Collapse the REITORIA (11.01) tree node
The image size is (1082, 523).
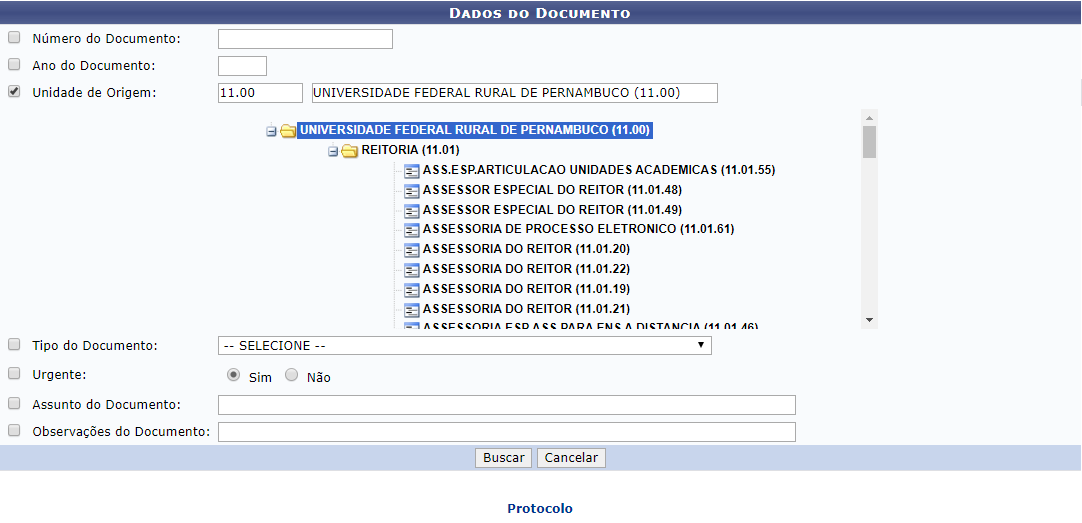pos(333,151)
